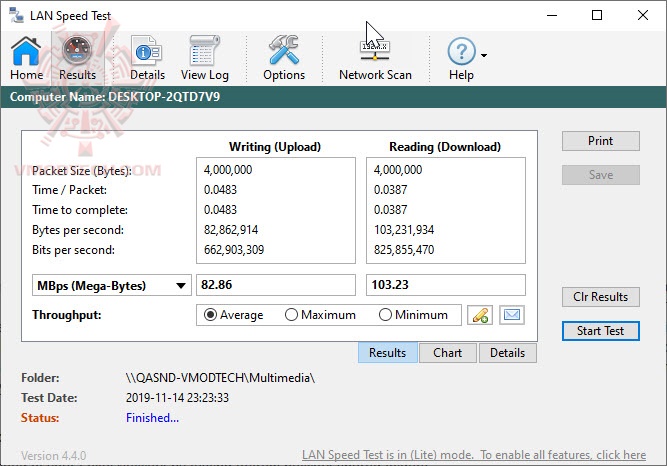Viewport: 667px width, 466px height.
Task: Maximize the LAN Speed Test window
Action: (x=597, y=15)
